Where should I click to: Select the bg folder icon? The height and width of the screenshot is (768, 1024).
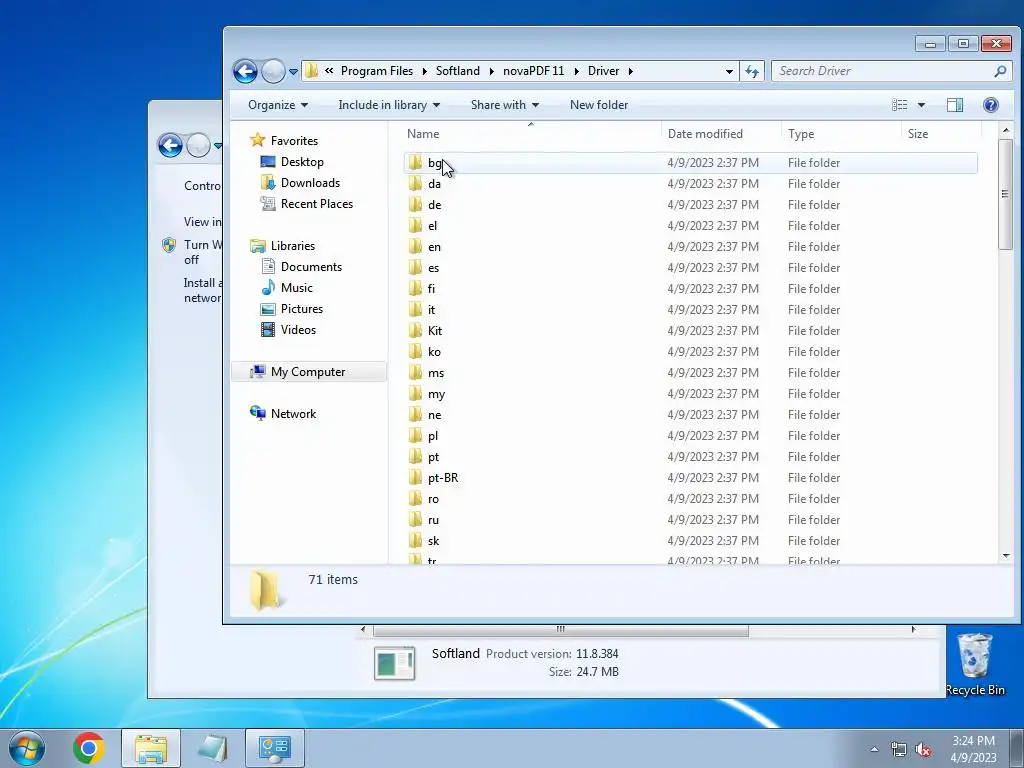click(x=415, y=163)
